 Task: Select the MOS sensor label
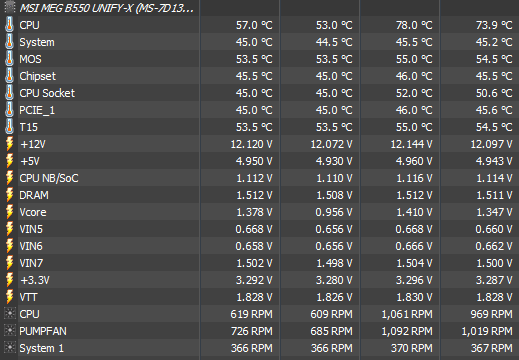click(x=30, y=59)
